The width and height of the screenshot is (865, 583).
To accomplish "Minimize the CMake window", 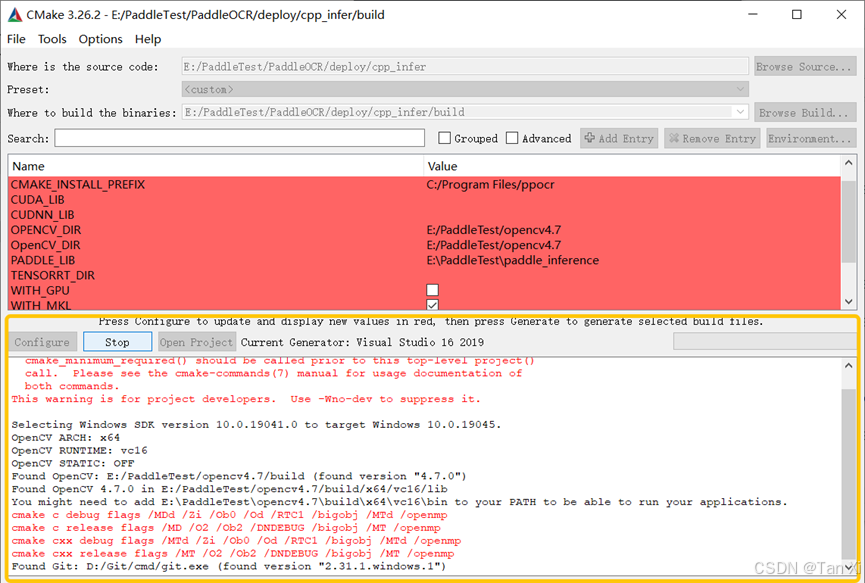I will coord(752,15).
